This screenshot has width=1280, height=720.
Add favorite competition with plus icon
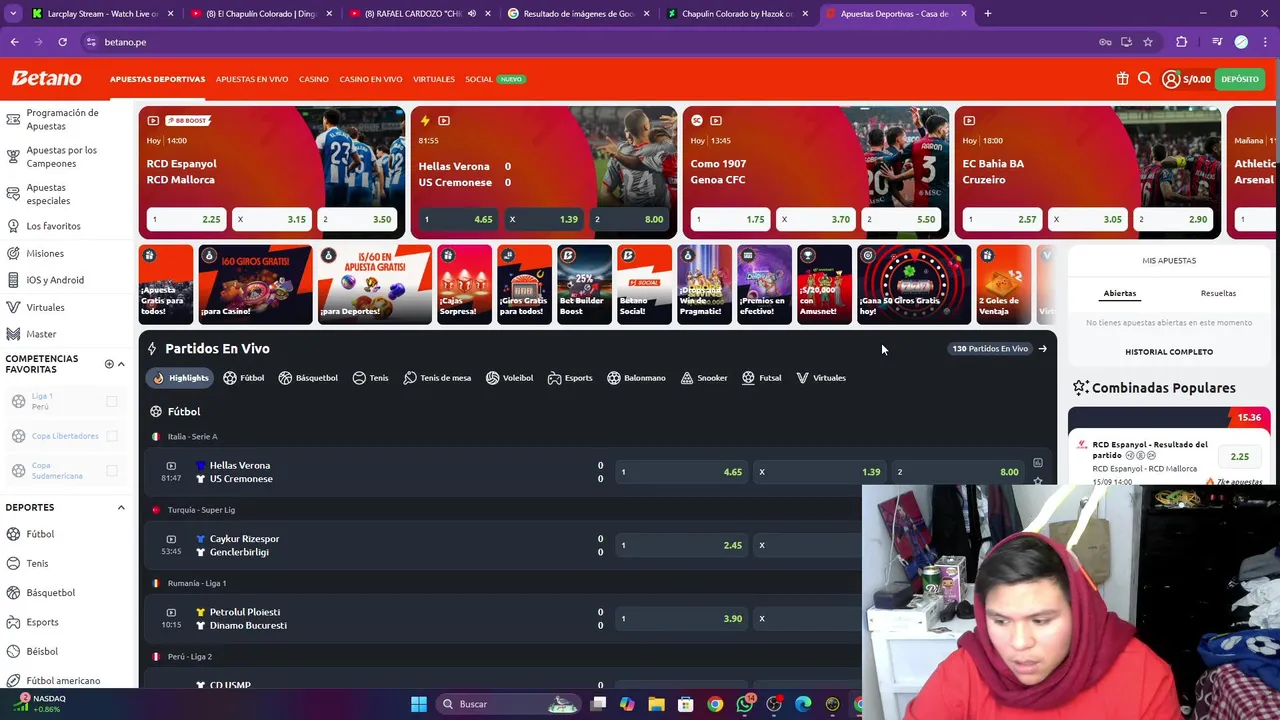tap(109, 364)
